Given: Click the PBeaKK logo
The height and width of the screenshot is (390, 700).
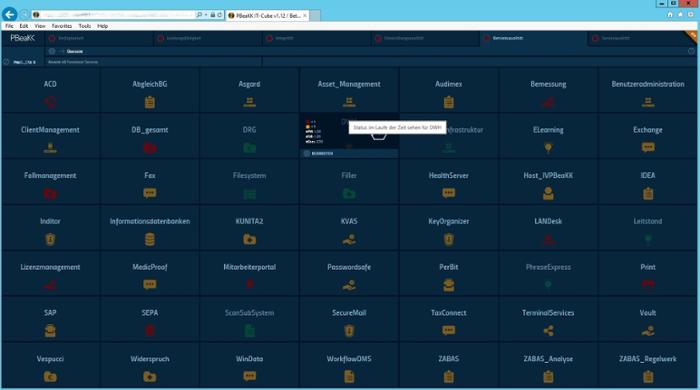Looking at the screenshot, I should (x=22, y=38).
